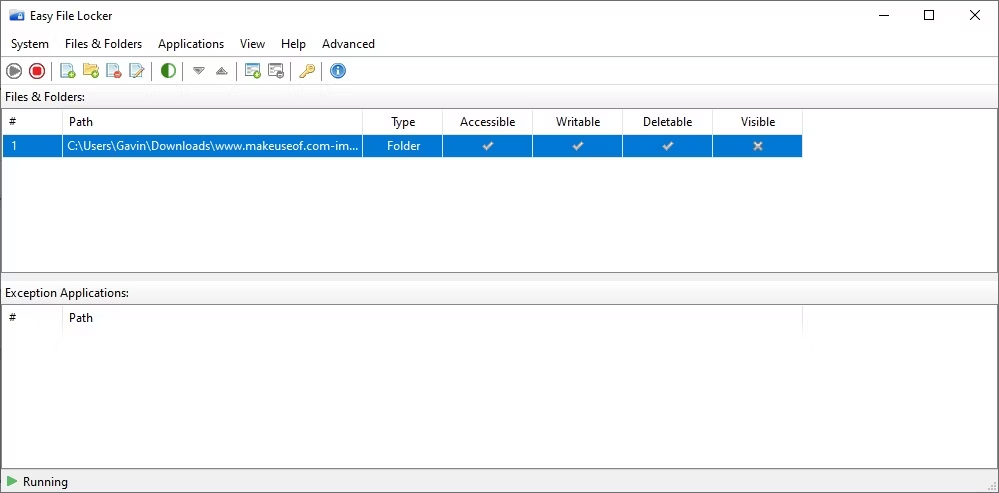Open the Advanced menu

coord(348,44)
